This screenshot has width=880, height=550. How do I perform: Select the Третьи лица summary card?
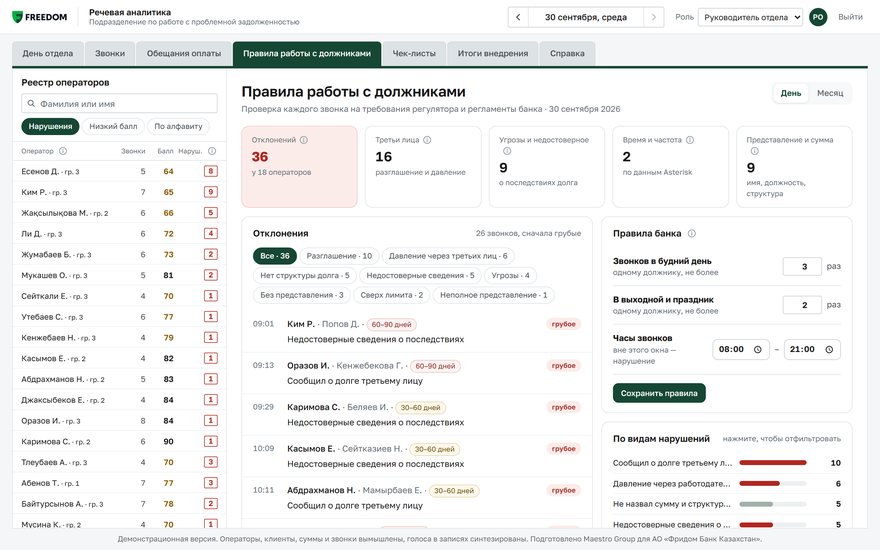[423, 167]
